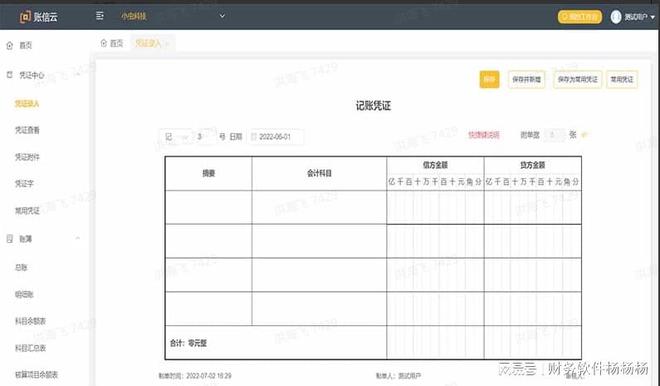Open 凭证查看 in the sidebar
Image resolution: width=660 pixels, height=386 pixels.
(27, 130)
